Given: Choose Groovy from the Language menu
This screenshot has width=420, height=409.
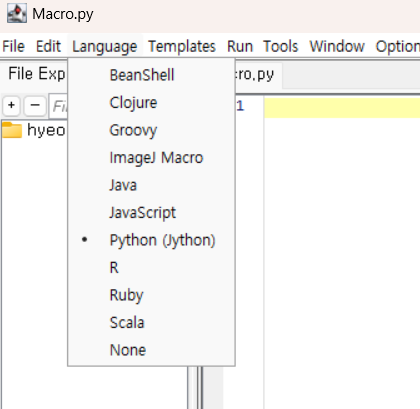Looking at the screenshot, I should [151, 130].
